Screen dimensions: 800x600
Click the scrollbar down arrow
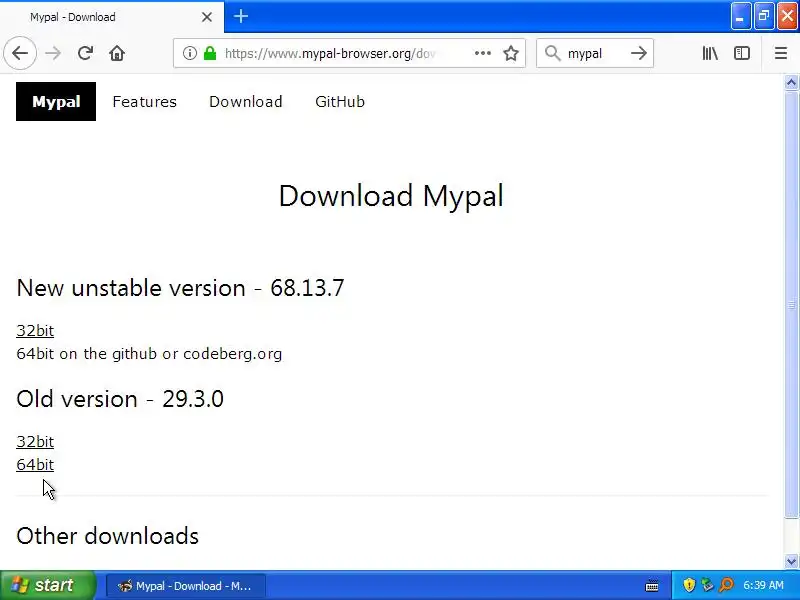click(791, 561)
